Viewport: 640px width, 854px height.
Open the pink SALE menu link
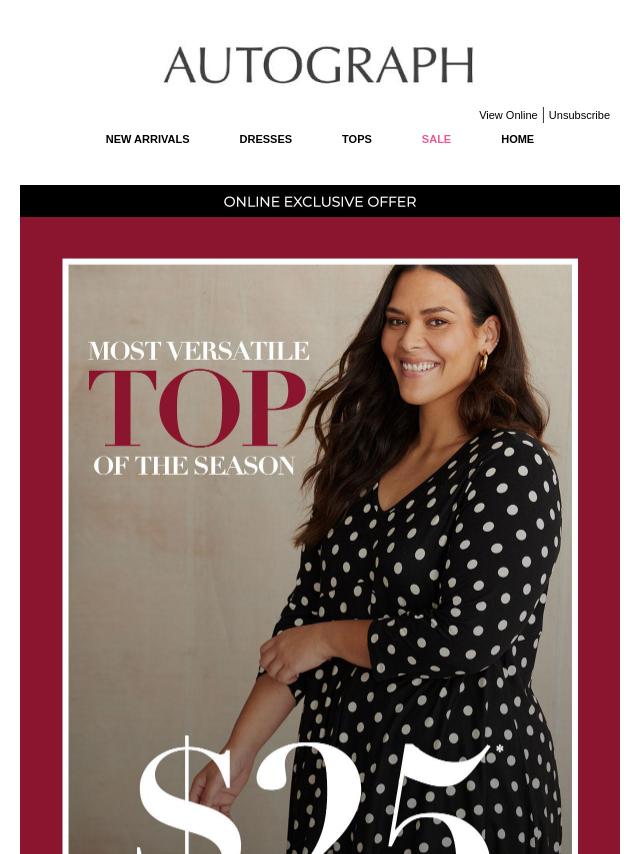[x=436, y=139]
